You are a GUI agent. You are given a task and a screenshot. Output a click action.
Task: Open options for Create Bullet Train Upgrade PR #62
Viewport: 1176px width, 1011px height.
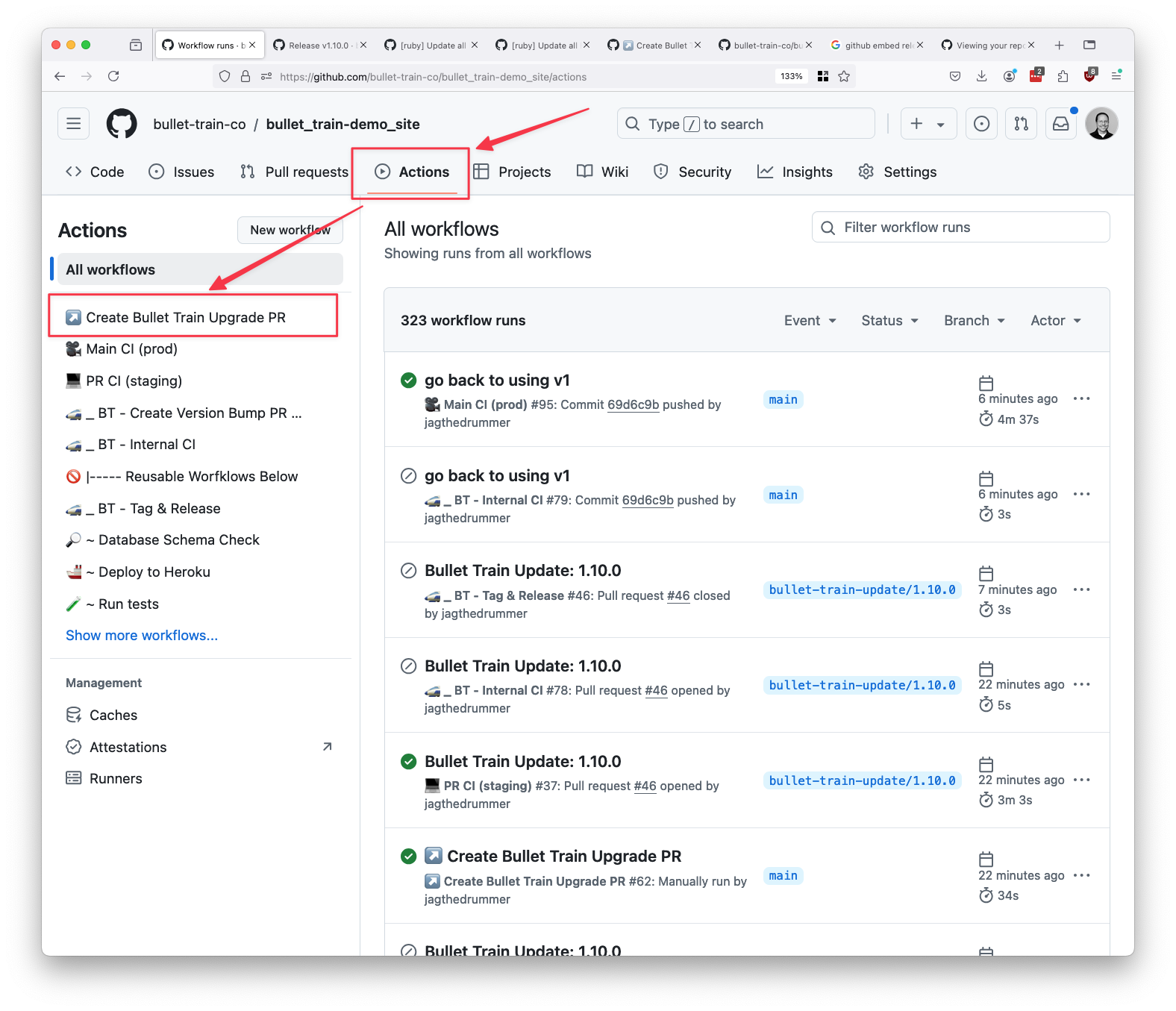point(1081,875)
